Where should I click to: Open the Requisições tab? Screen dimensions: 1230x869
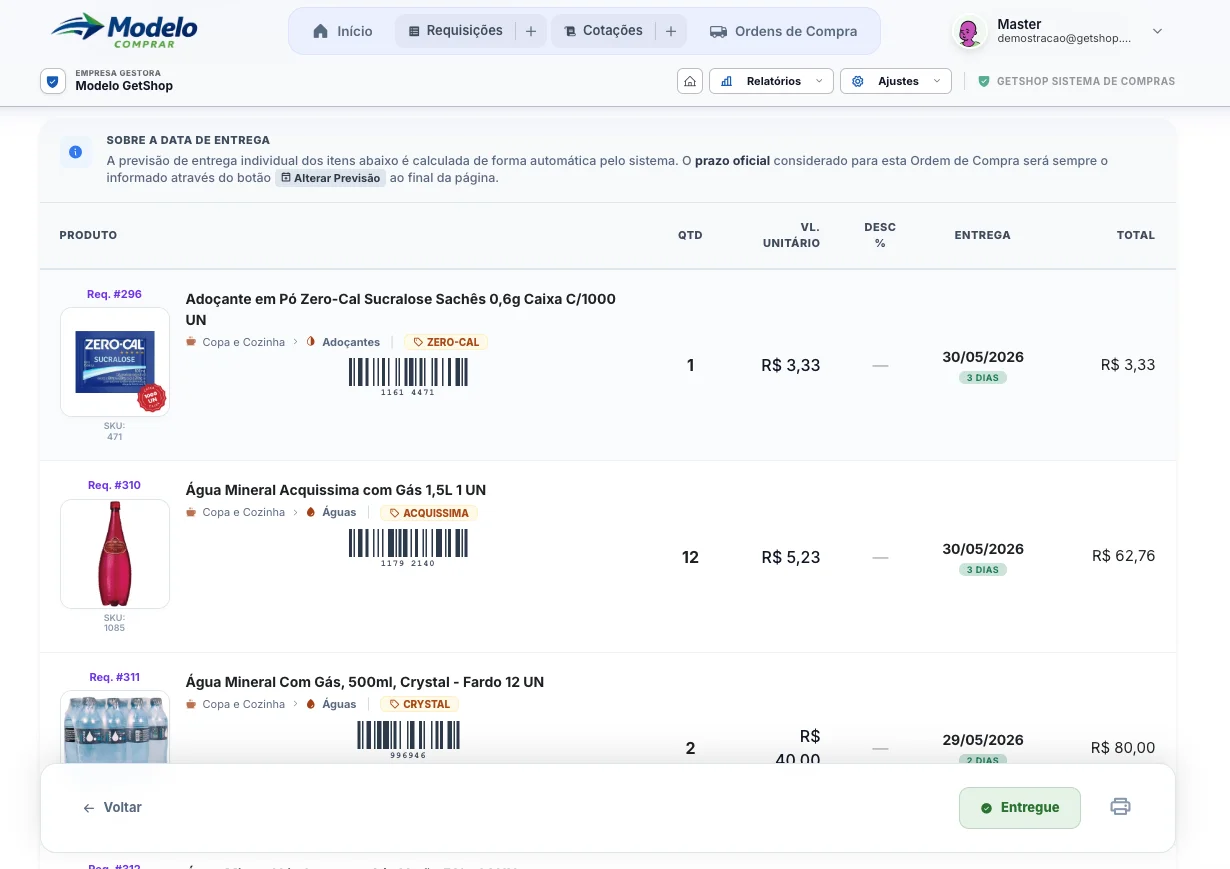point(455,31)
